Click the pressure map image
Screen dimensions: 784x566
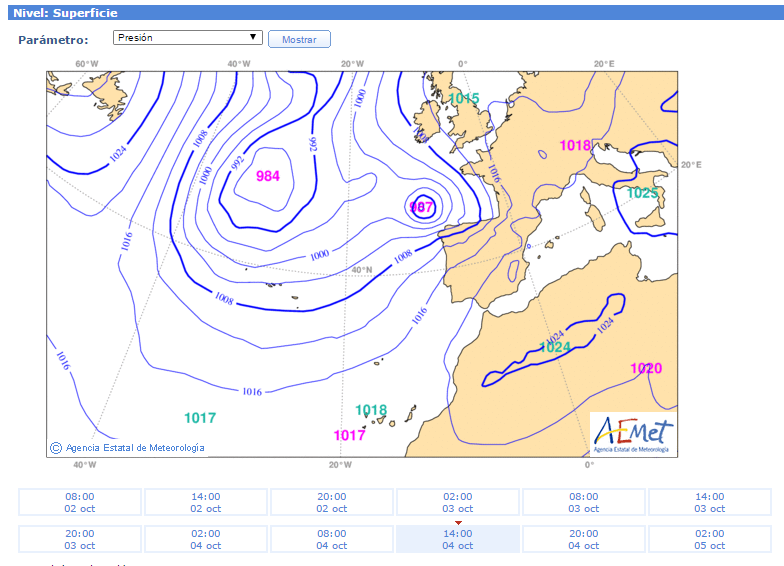click(362, 264)
